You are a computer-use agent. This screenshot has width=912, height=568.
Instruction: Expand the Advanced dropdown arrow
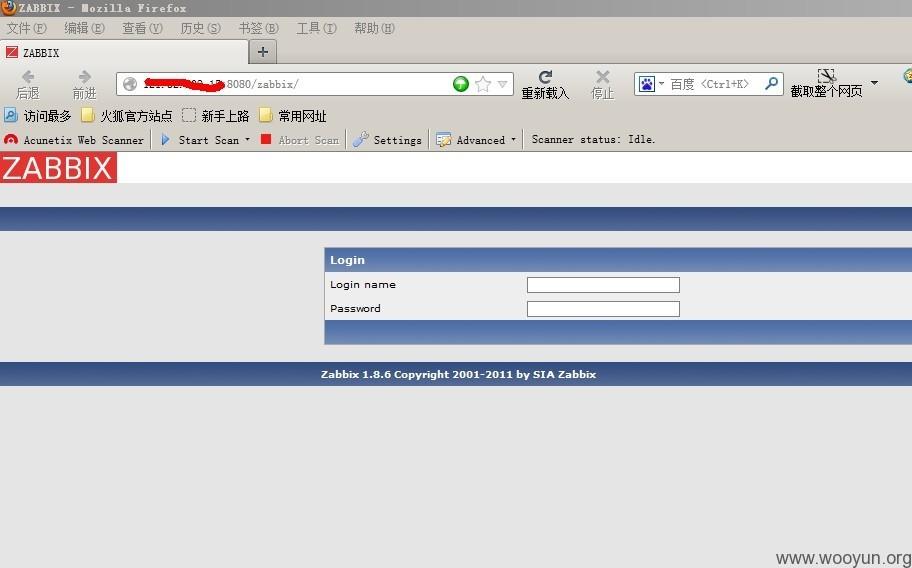click(x=513, y=140)
